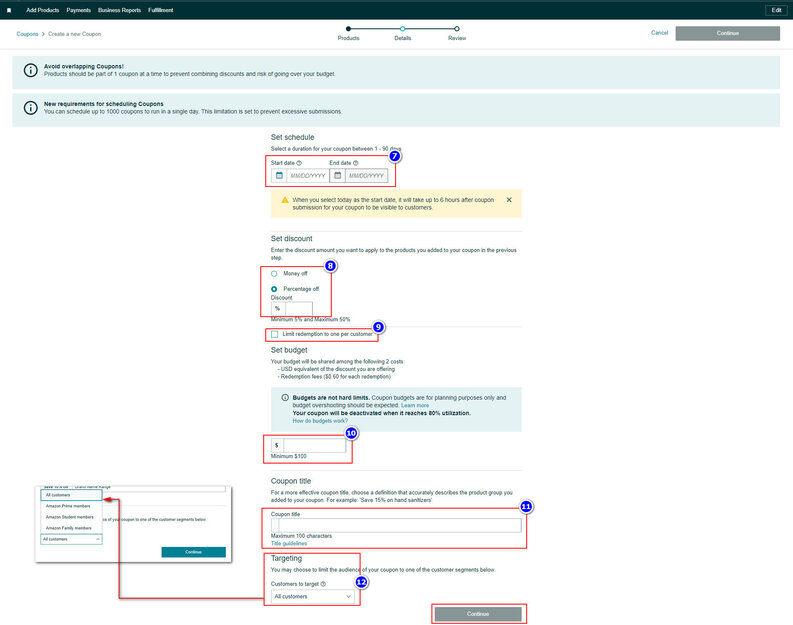The width and height of the screenshot is (793, 625).
Task: Click the Products step dot in the progress bar
Action: click(x=348, y=29)
